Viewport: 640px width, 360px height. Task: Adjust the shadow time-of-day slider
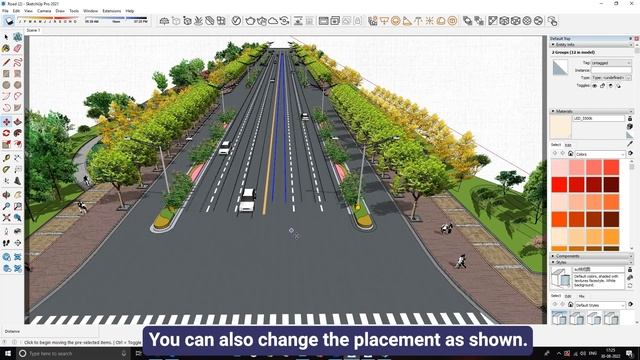point(116,19)
